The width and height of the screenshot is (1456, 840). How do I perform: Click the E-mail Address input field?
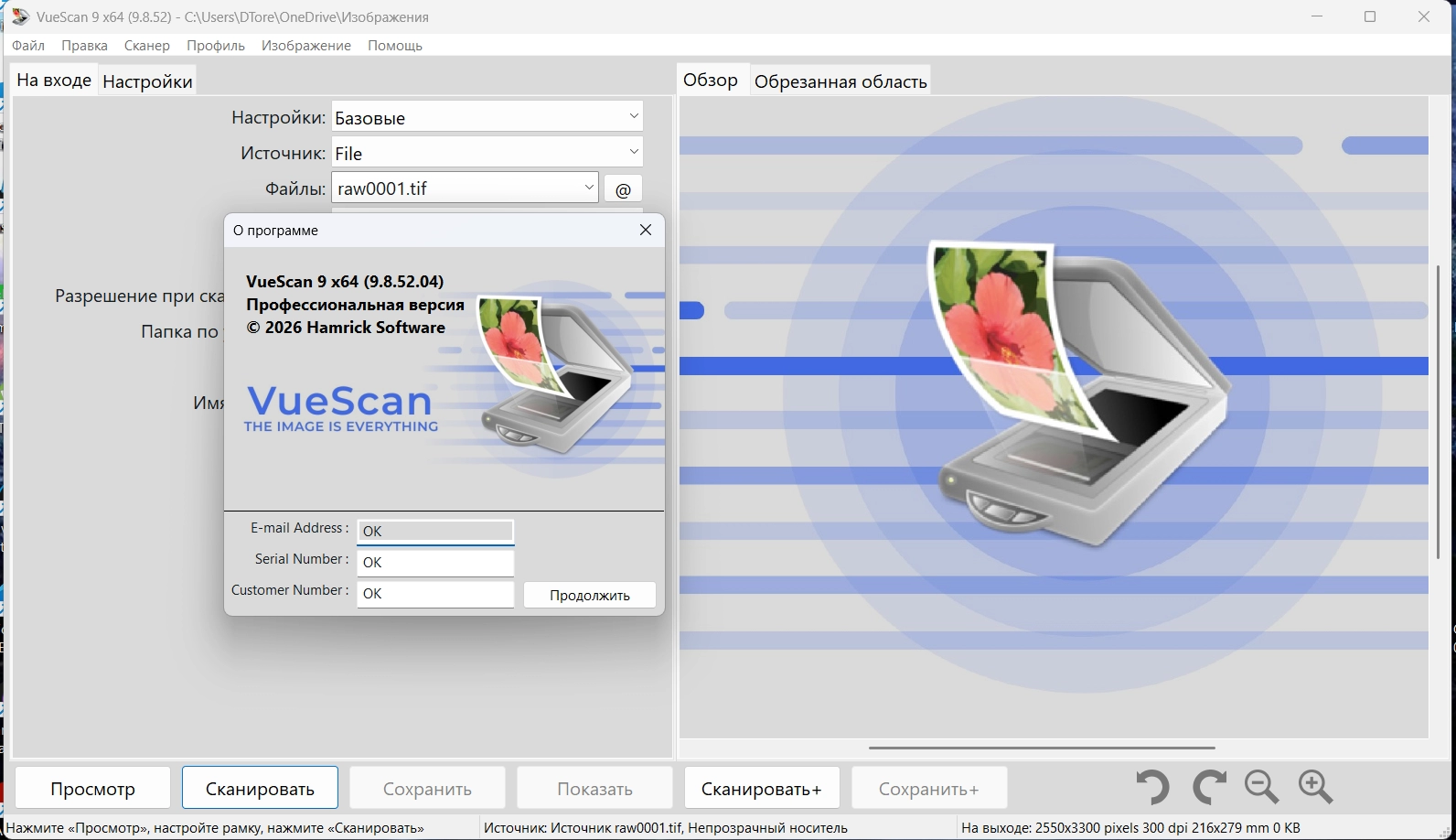click(x=435, y=531)
